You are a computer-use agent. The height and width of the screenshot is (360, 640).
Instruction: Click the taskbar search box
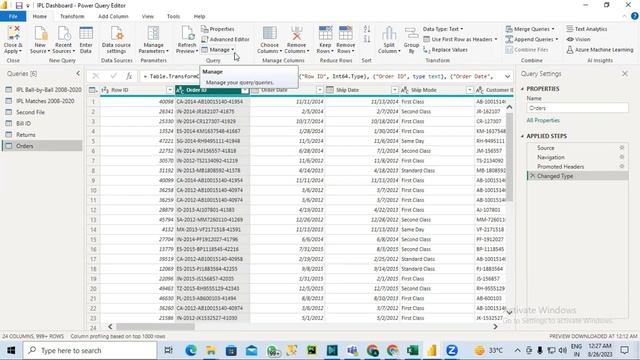[x=90, y=350]
